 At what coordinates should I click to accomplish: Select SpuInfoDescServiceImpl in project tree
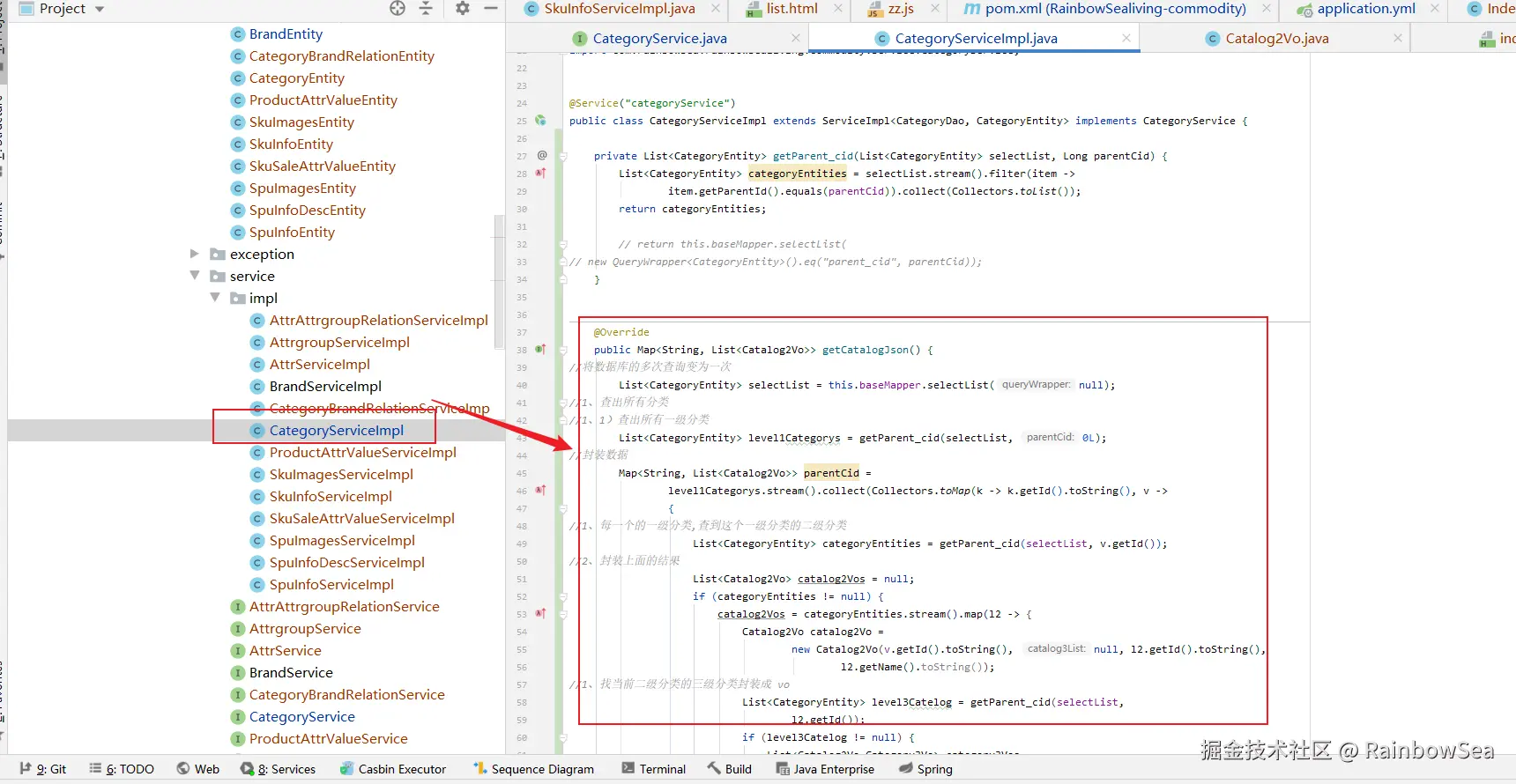pyautogui.click(x=347, y=562)
